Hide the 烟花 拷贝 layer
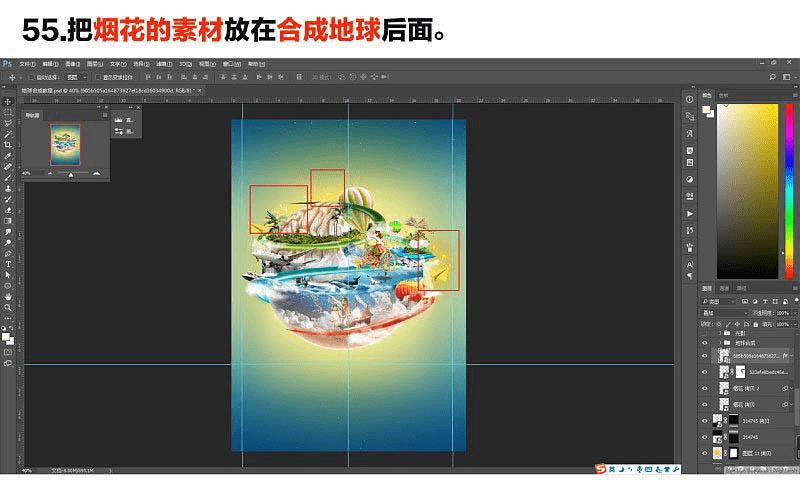 click(705, 405)
